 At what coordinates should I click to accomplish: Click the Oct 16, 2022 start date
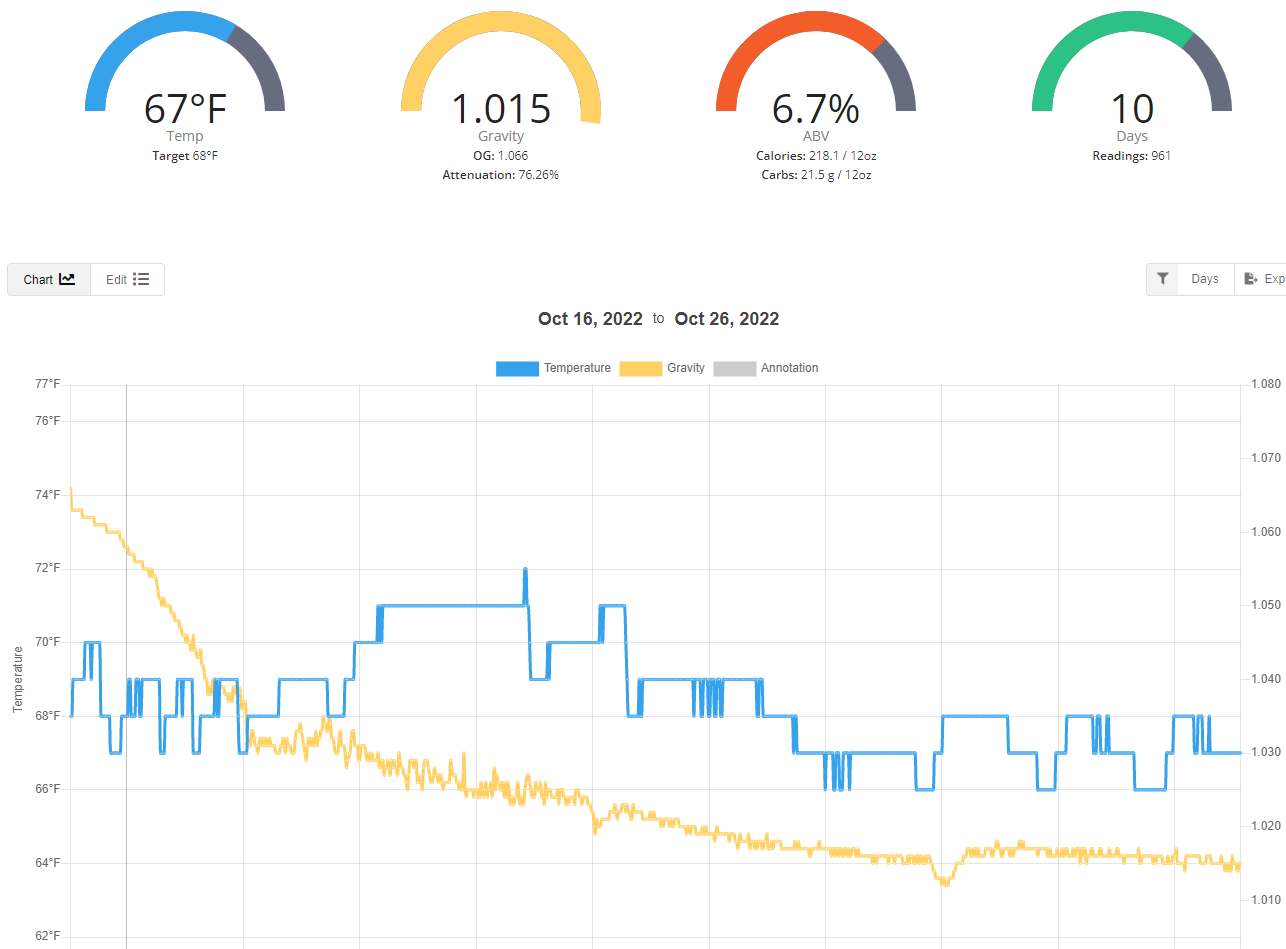coord(590,319)
